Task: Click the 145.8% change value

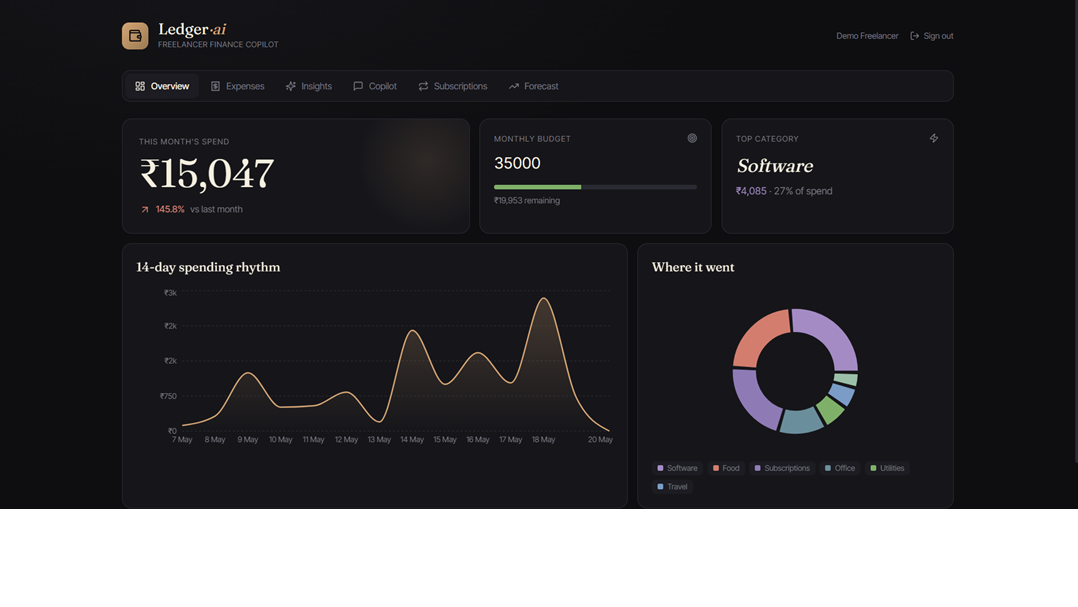Action: (170, 210)
